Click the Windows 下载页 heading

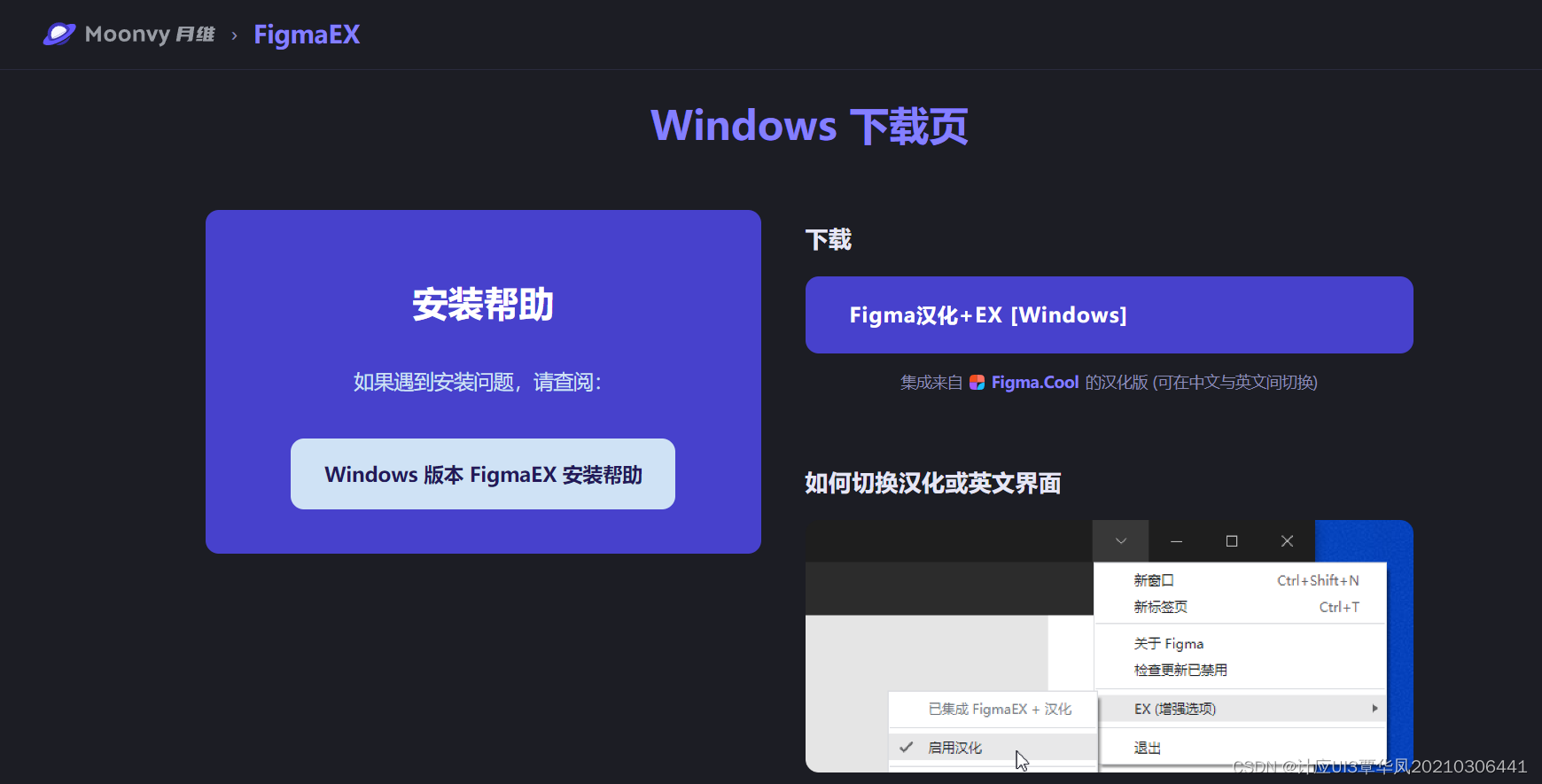tap(809, 126)
